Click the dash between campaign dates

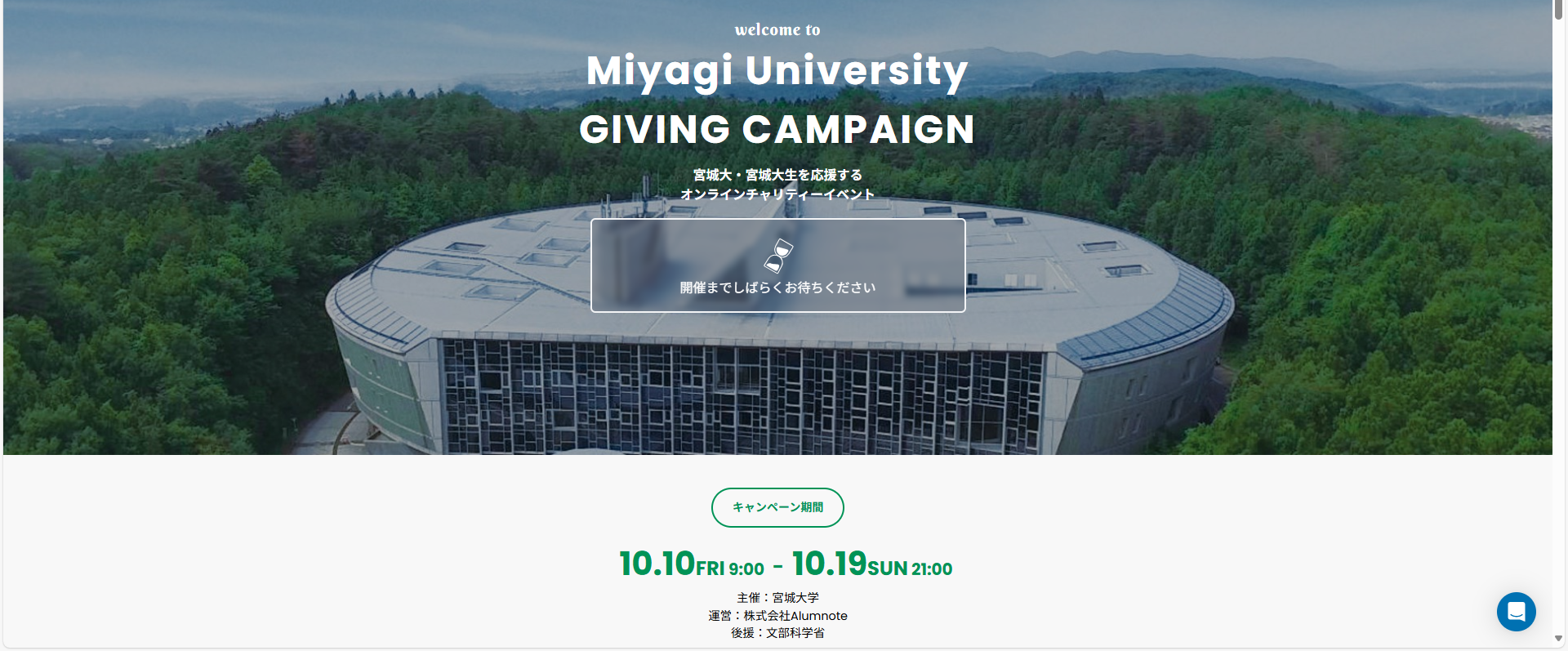(x=777, y=566)
